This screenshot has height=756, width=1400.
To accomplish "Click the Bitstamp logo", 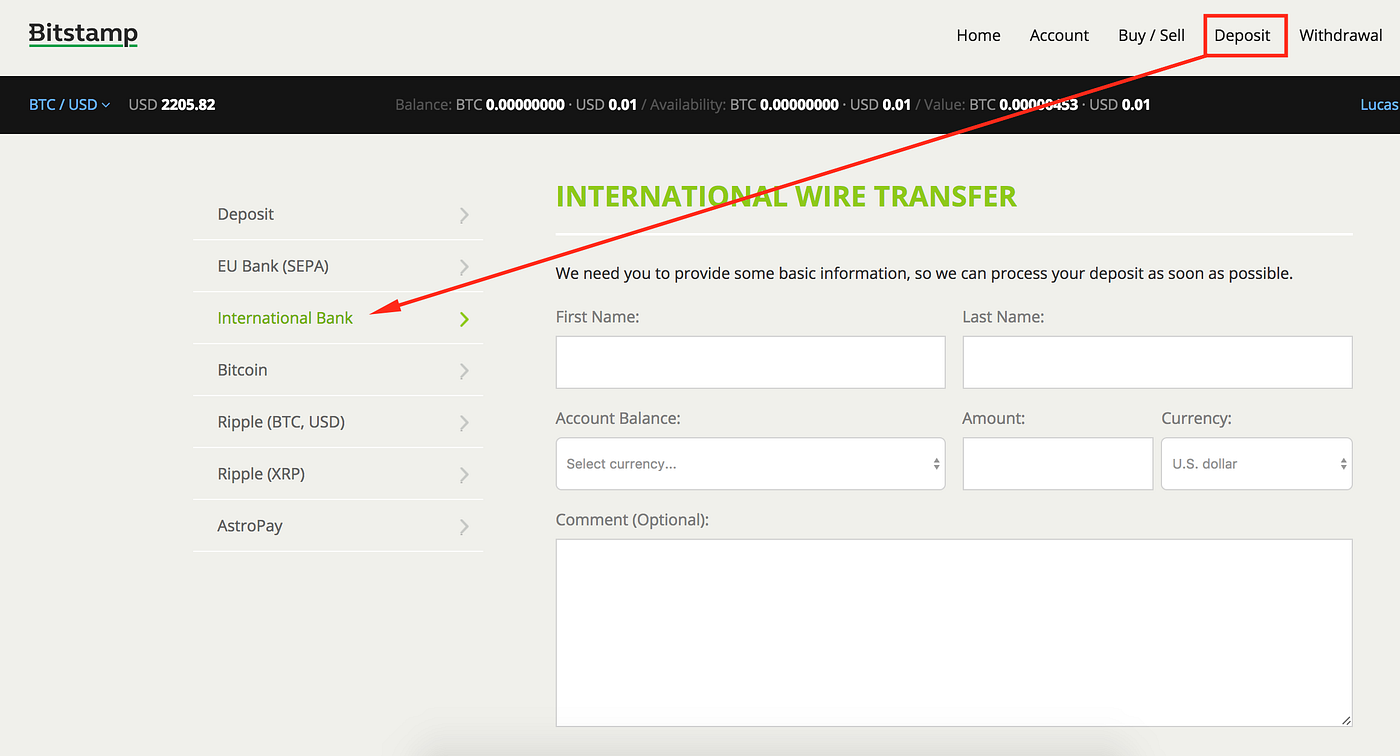I will pyautogui.click(x=83, y=34).
